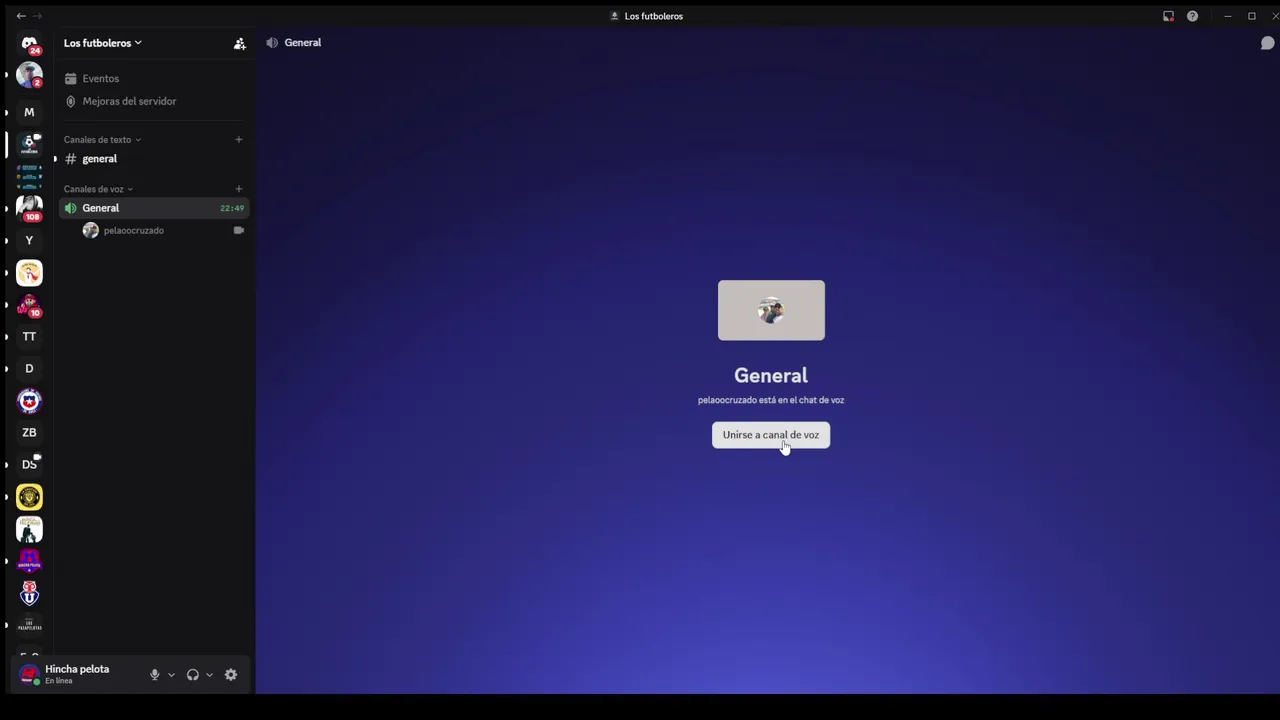Open the purple and red shield server
Screen dimensions: 1280x720
coord(29,560)
